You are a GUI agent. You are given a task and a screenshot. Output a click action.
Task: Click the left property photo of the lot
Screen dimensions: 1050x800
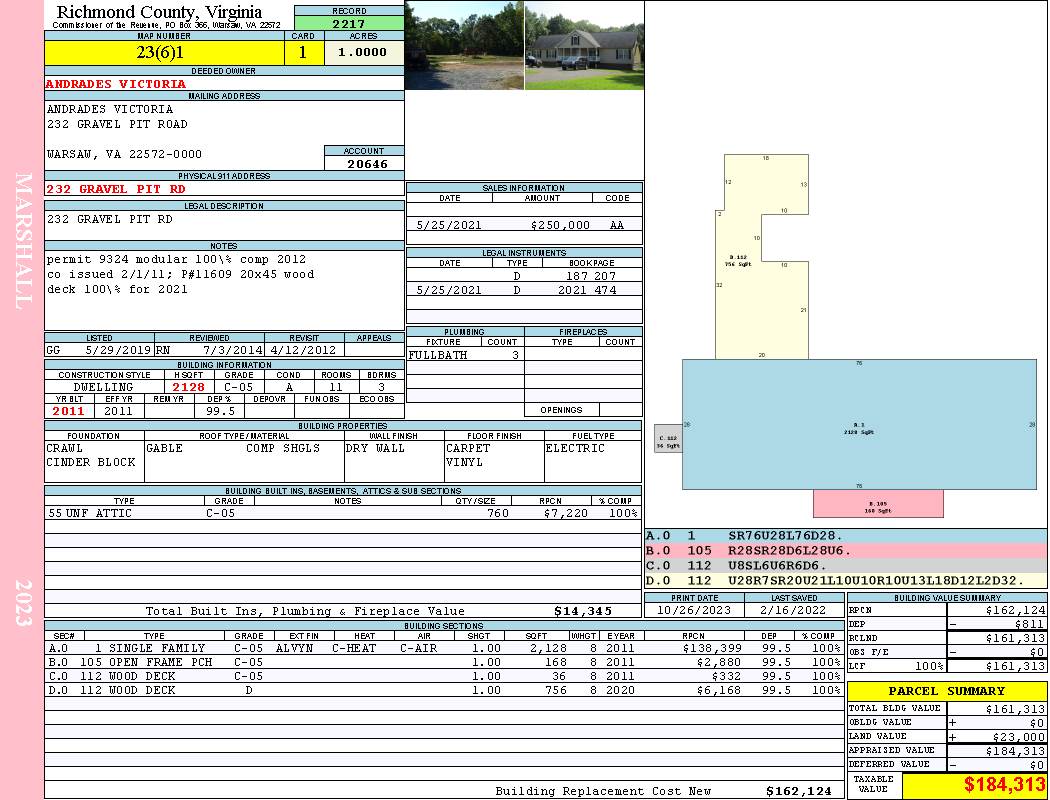pyautogui.click(x=464, y=45)
